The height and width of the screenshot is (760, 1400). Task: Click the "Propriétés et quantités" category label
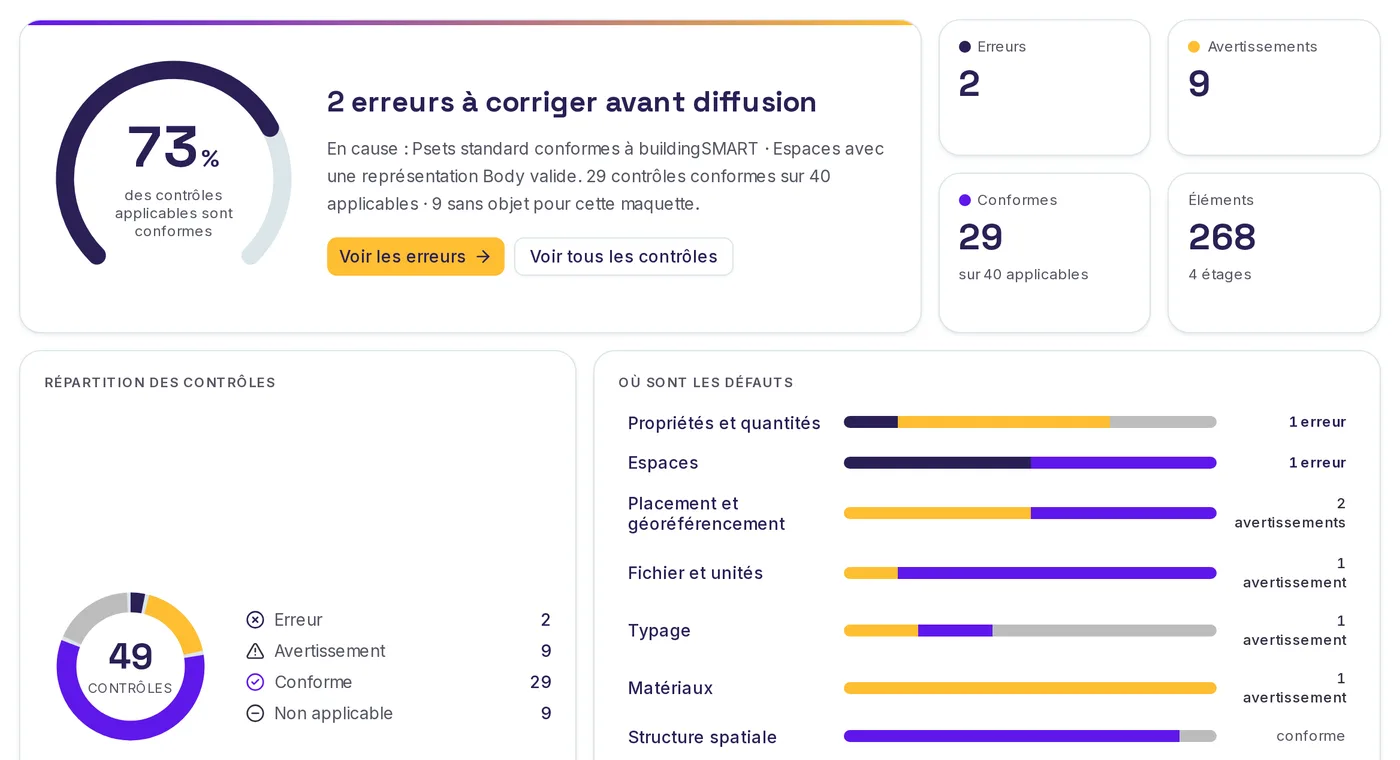(x=724, y=423)
